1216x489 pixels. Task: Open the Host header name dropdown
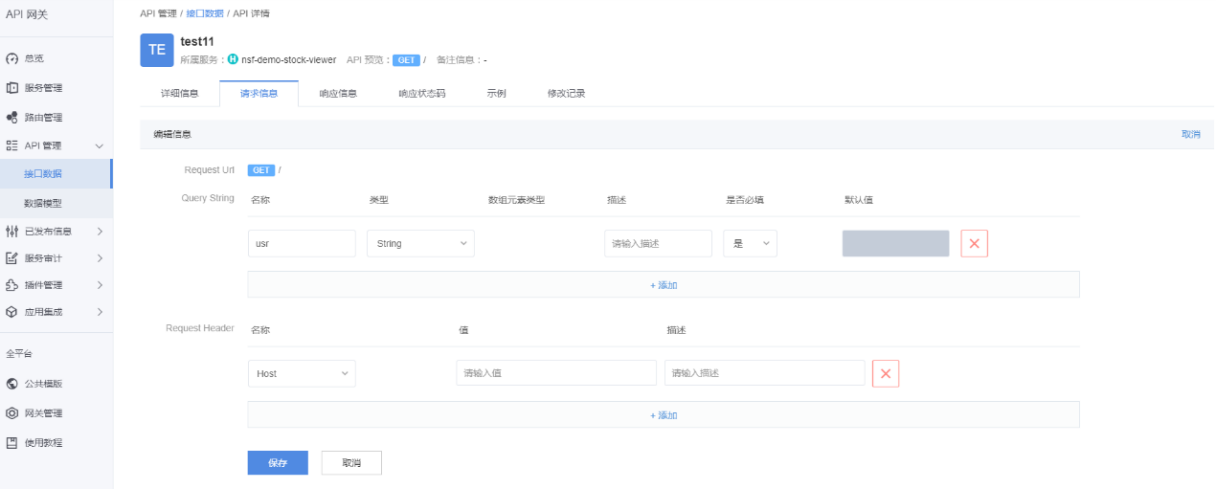coord(301,374)
